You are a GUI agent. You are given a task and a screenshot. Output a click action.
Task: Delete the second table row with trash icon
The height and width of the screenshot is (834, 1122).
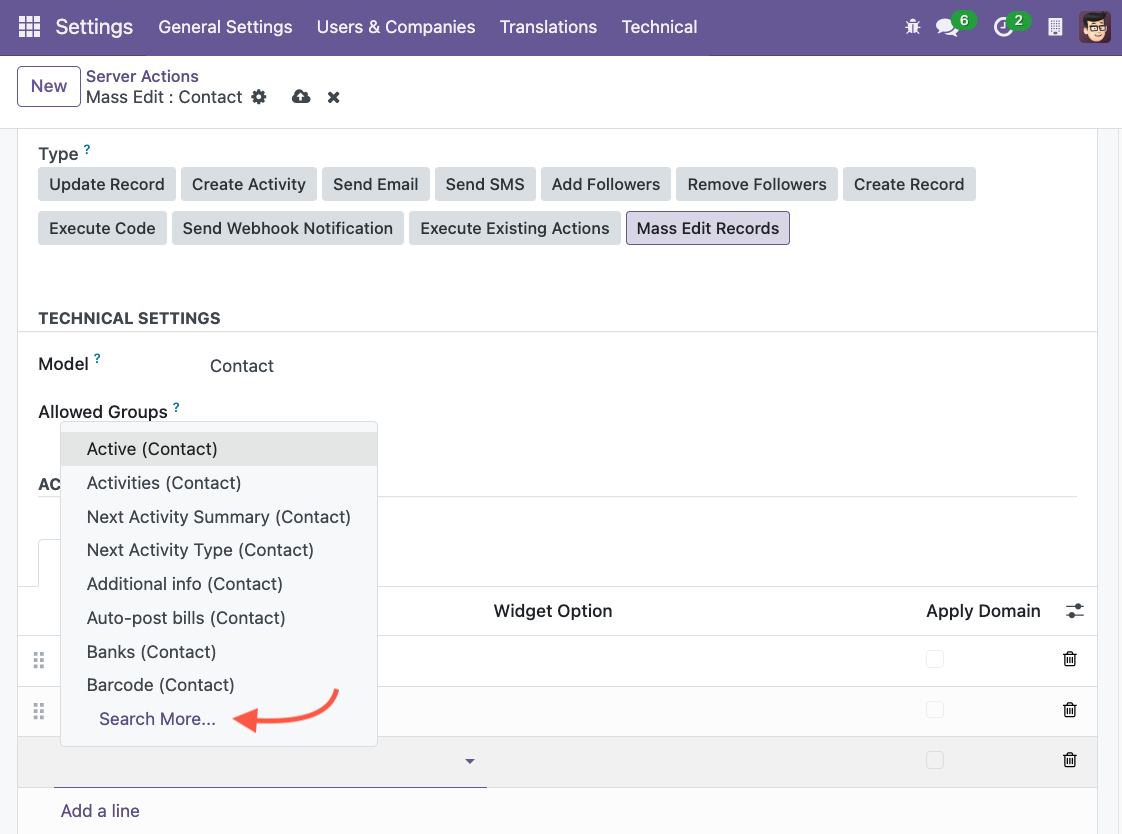[1070, 710]
